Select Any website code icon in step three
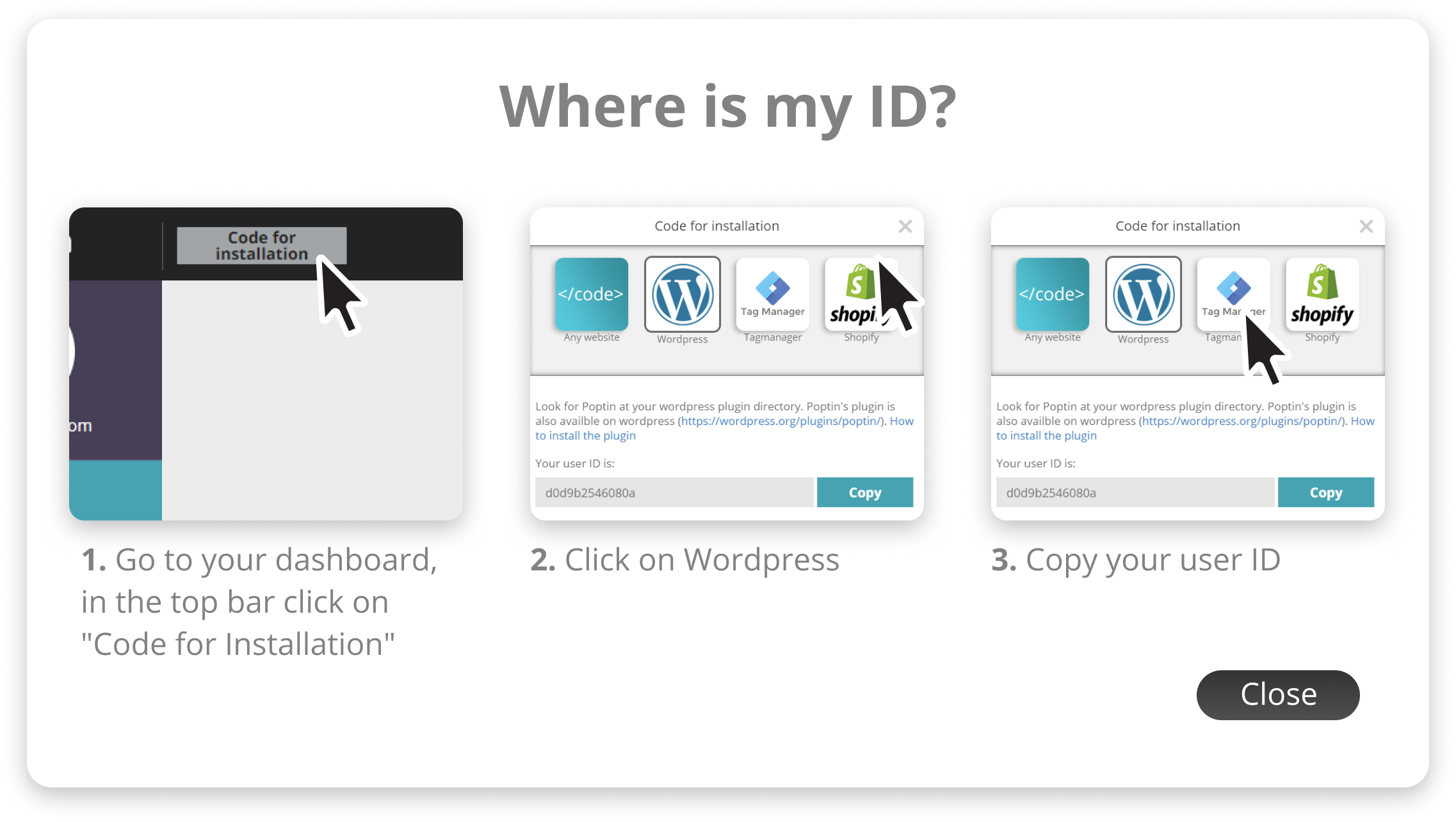The width and height of the screenshot is (1456, 822). pyautogui.click(x=1052, y=294)
